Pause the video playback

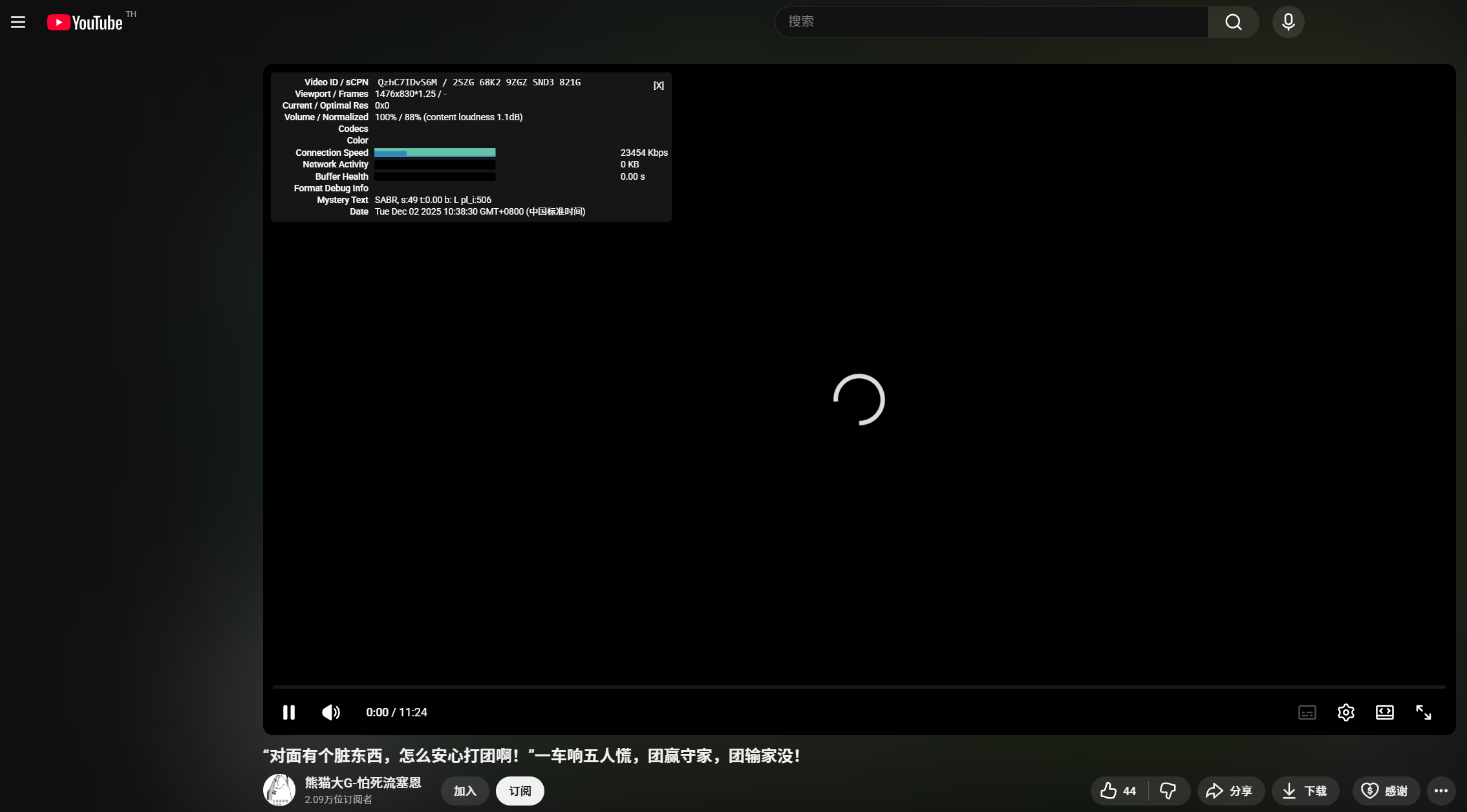pos(289,712)
